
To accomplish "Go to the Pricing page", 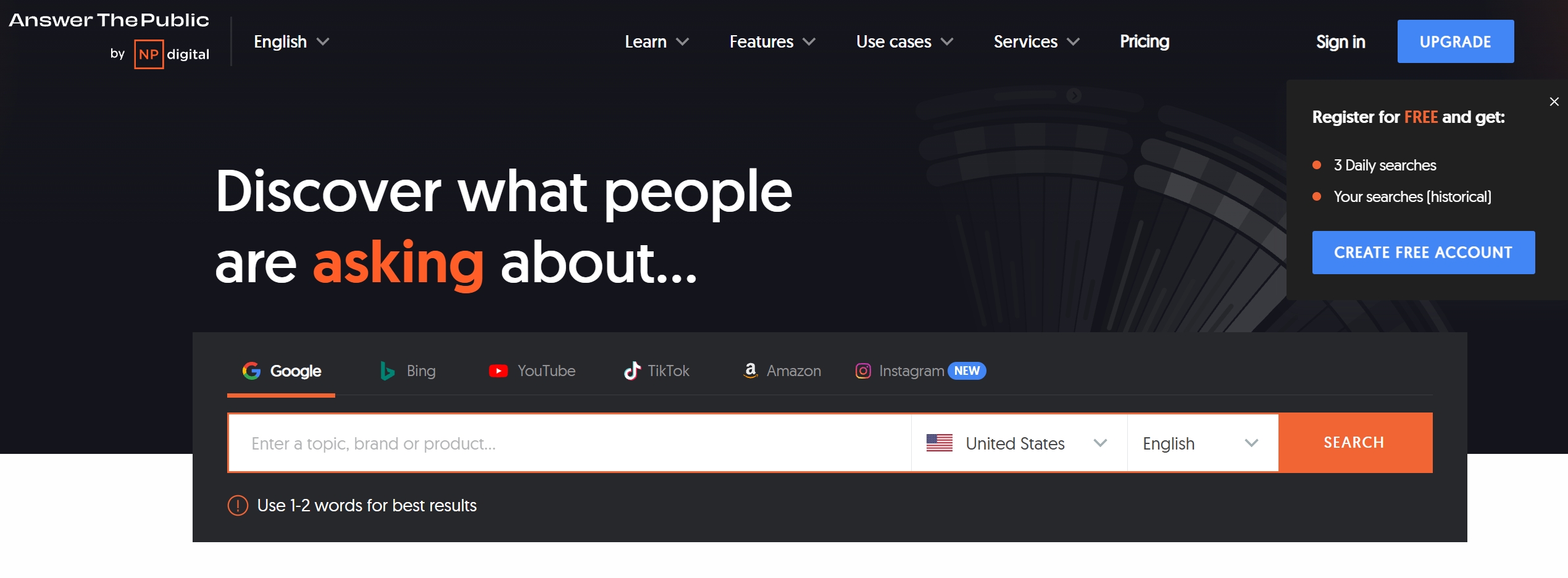I will pos(1144,41).
